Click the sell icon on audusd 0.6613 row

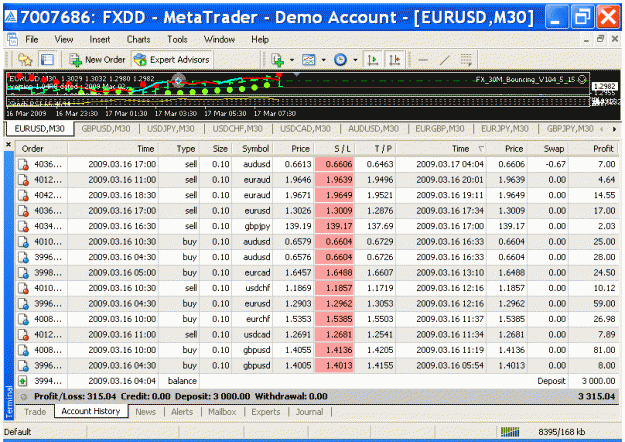click(x=24, y=165)
